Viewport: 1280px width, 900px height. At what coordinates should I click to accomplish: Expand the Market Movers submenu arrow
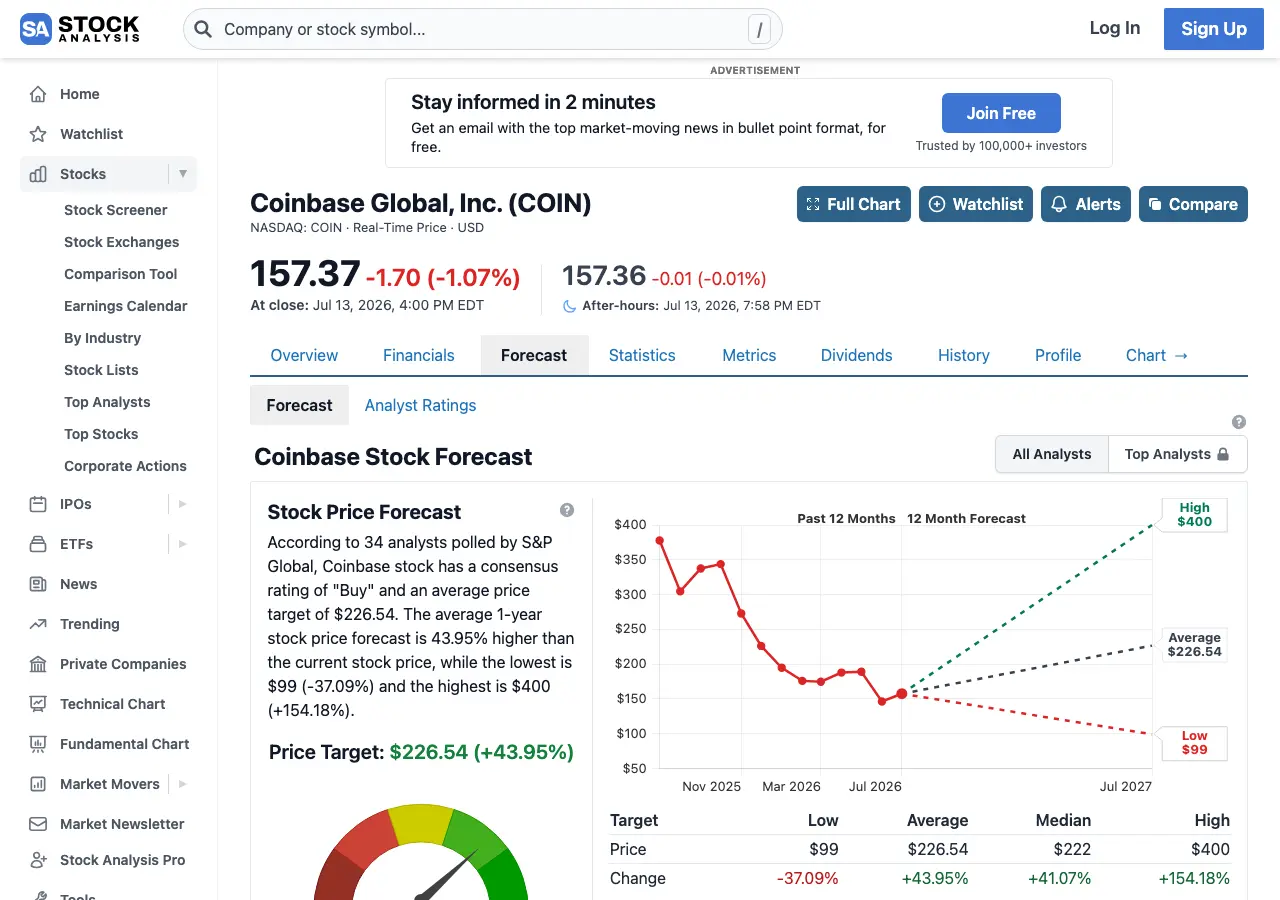pos(183,784)
